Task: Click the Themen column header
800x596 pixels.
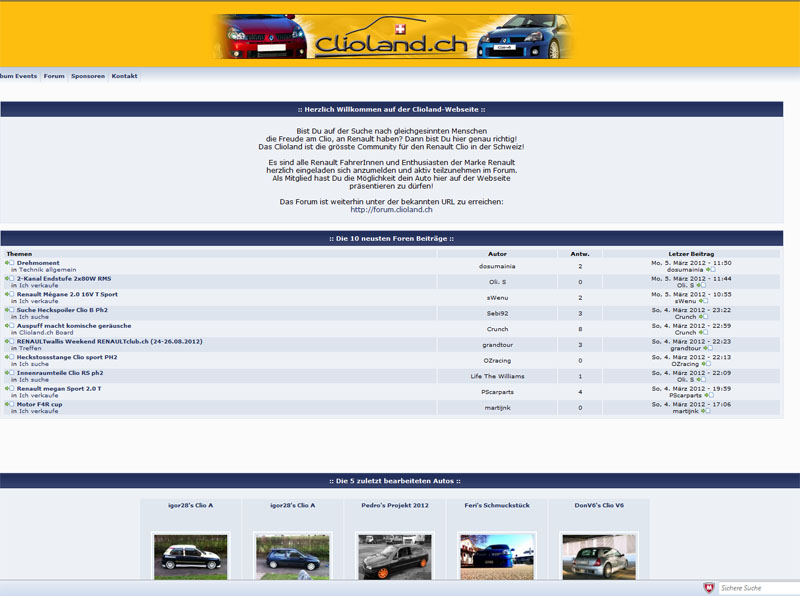Action: [19, 254]
